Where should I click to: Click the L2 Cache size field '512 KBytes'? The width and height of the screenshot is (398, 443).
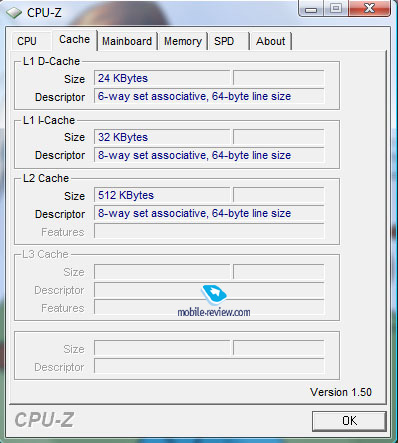click(162, 195)
